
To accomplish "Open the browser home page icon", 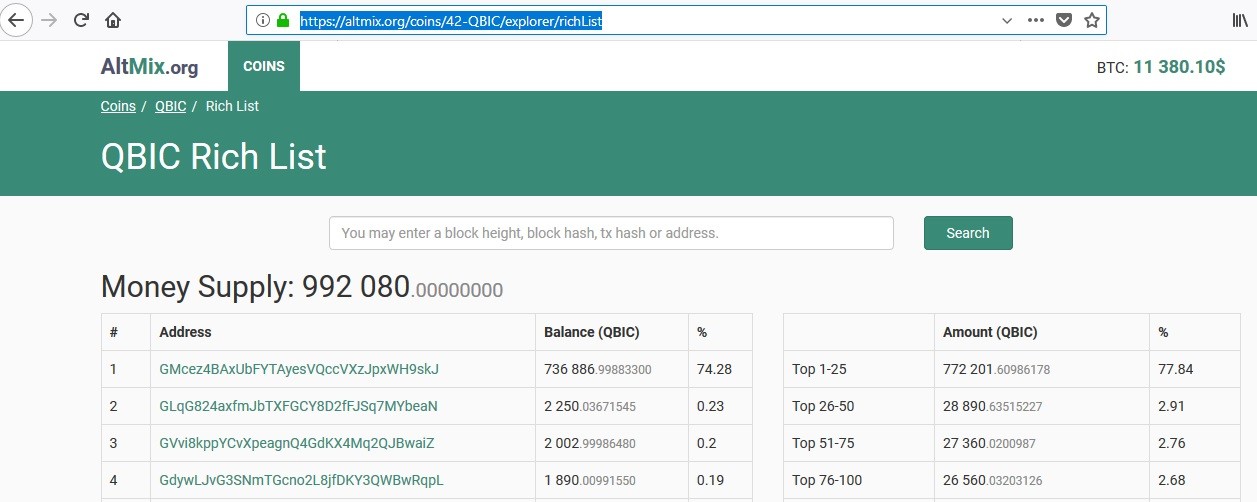I will coord(113,20).
